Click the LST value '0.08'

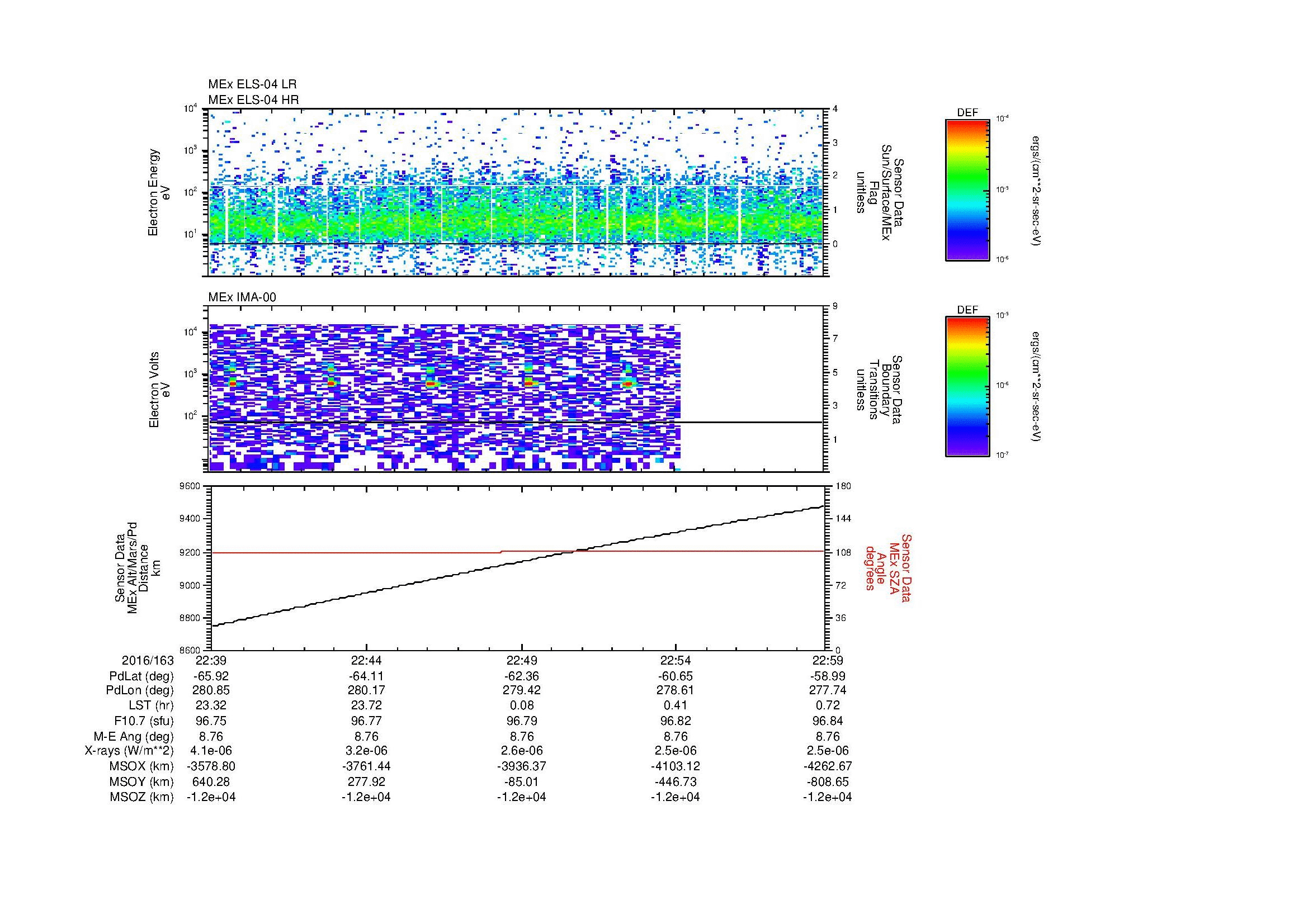(x=521, y=705)
